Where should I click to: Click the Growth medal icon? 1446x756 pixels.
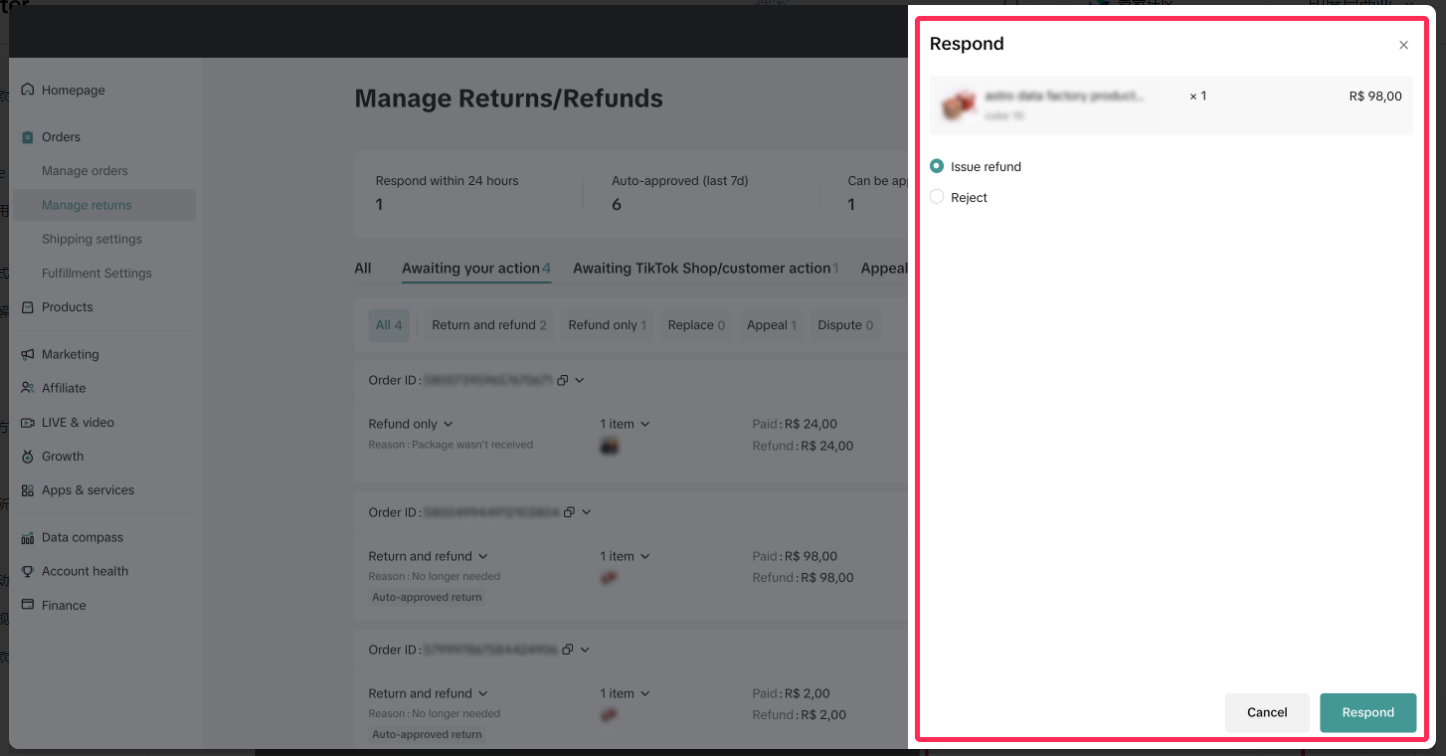click(28, 456)
